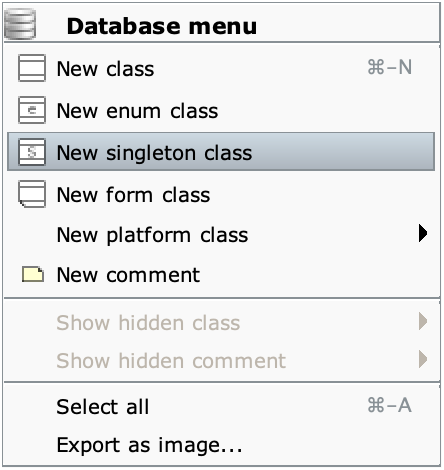Expand the Show hidden comment submenu arrow
This screenshot has height=470, width=444.
click(x=423, y=359)
